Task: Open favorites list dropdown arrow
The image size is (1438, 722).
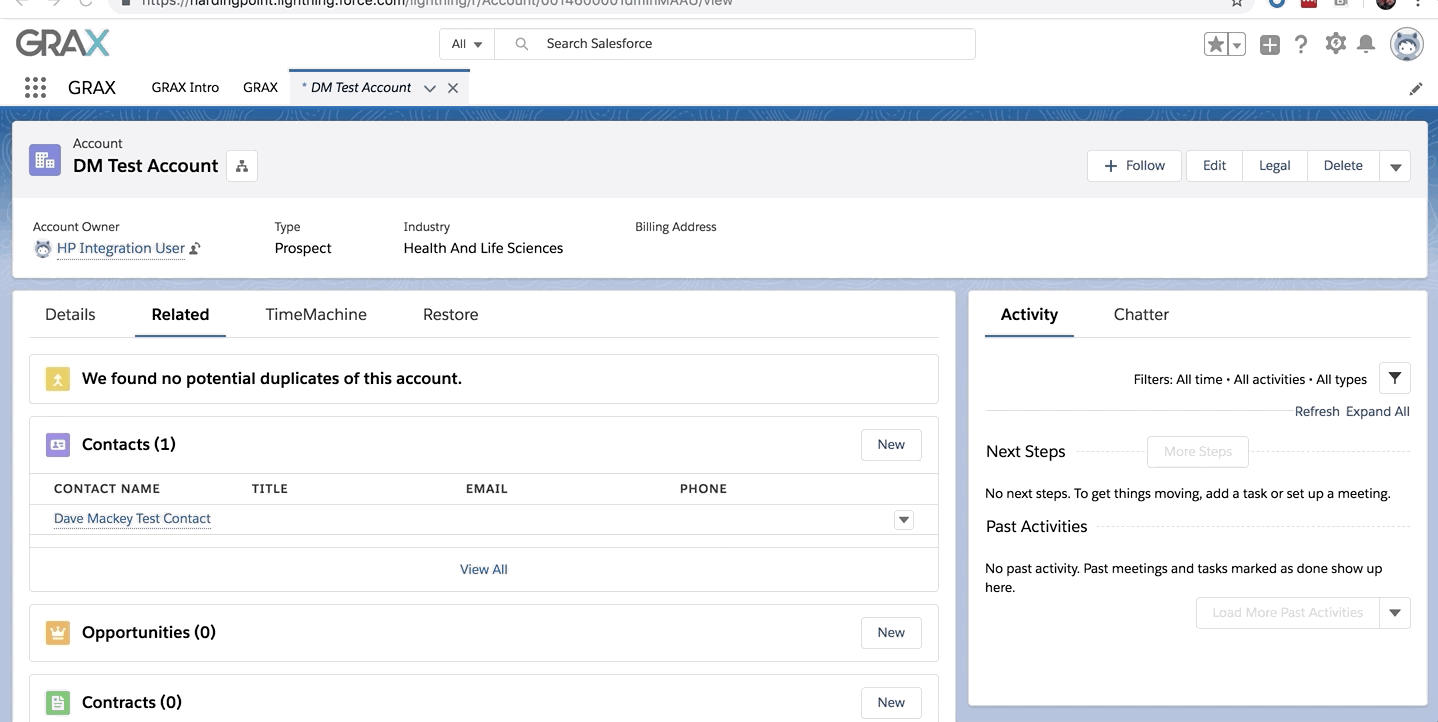Action: click(1237, 44)
